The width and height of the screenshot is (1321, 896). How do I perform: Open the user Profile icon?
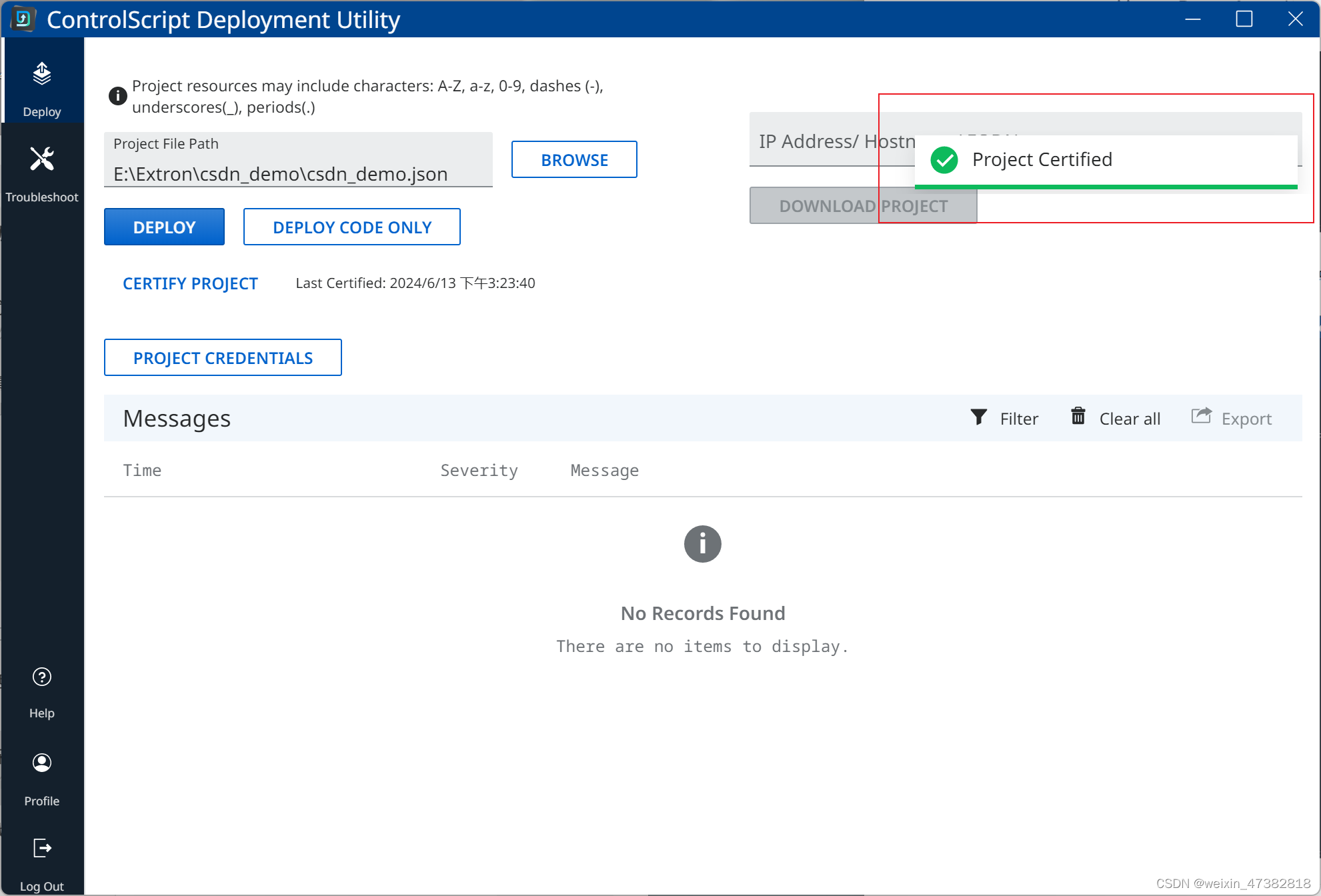[x=42, y=763]
